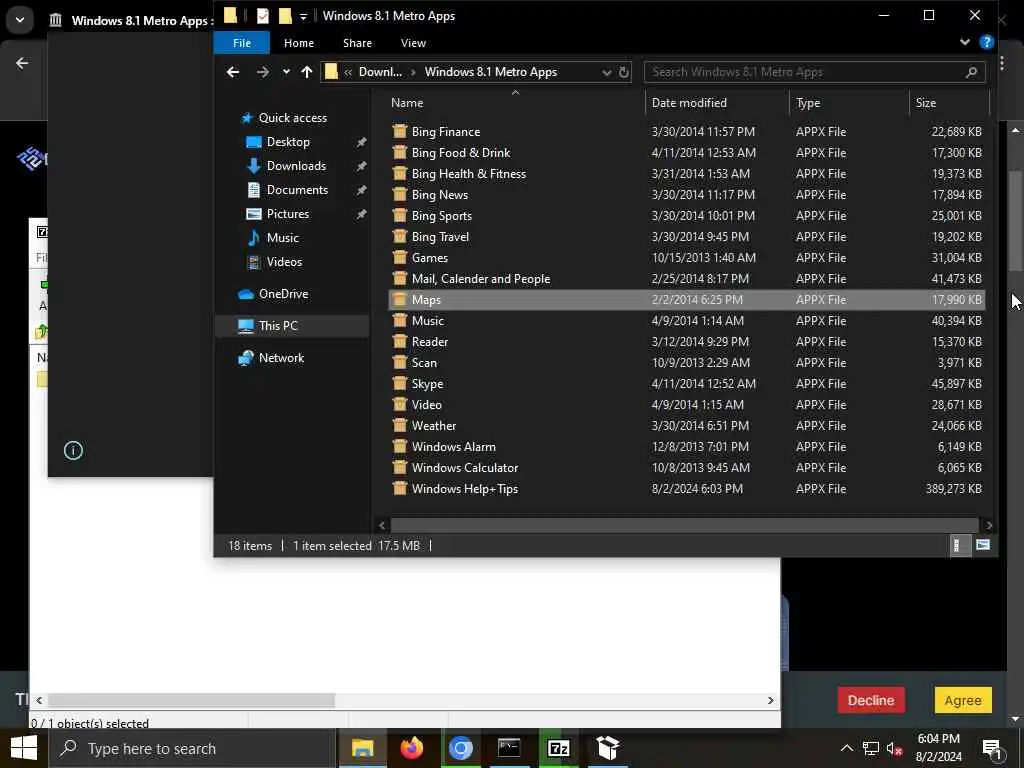
Task: Show hidden system tray icons
Action: tap(846, 748)
